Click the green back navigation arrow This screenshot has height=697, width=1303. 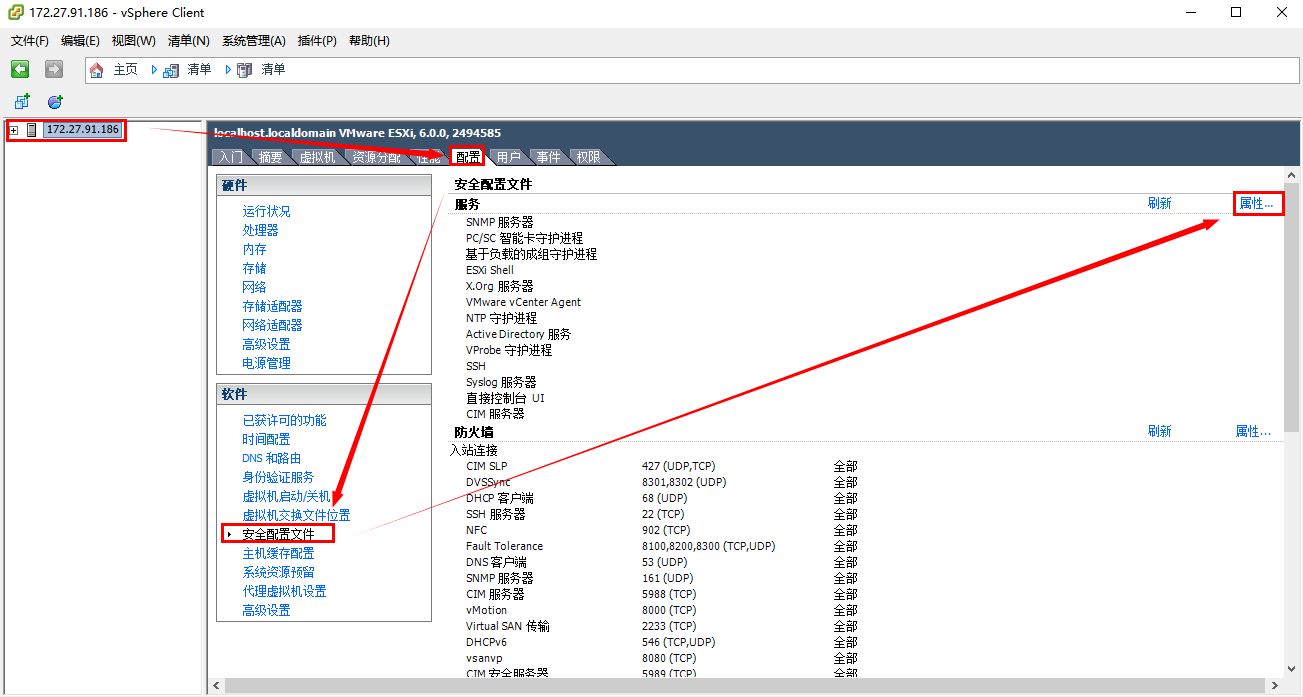(x=19, y=68)
